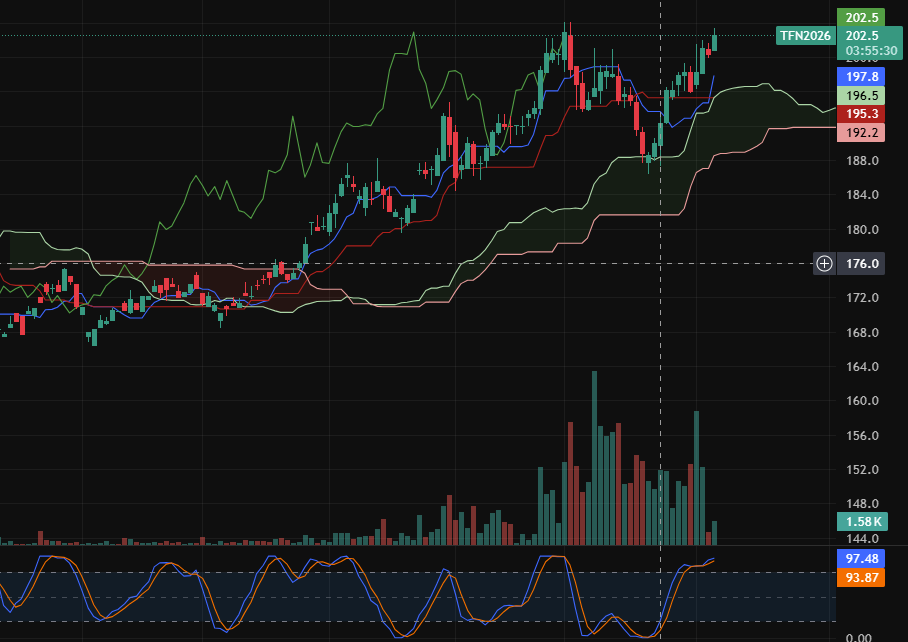Screen dimensions: 908x642
Task: Click the dark red 195.3 price label
Action: 861,114
